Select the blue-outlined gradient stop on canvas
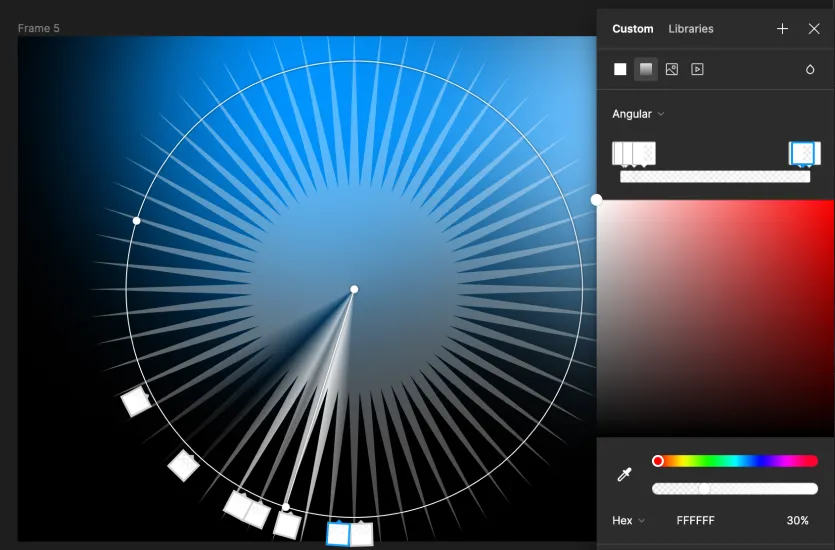 (x=337, y=534)
